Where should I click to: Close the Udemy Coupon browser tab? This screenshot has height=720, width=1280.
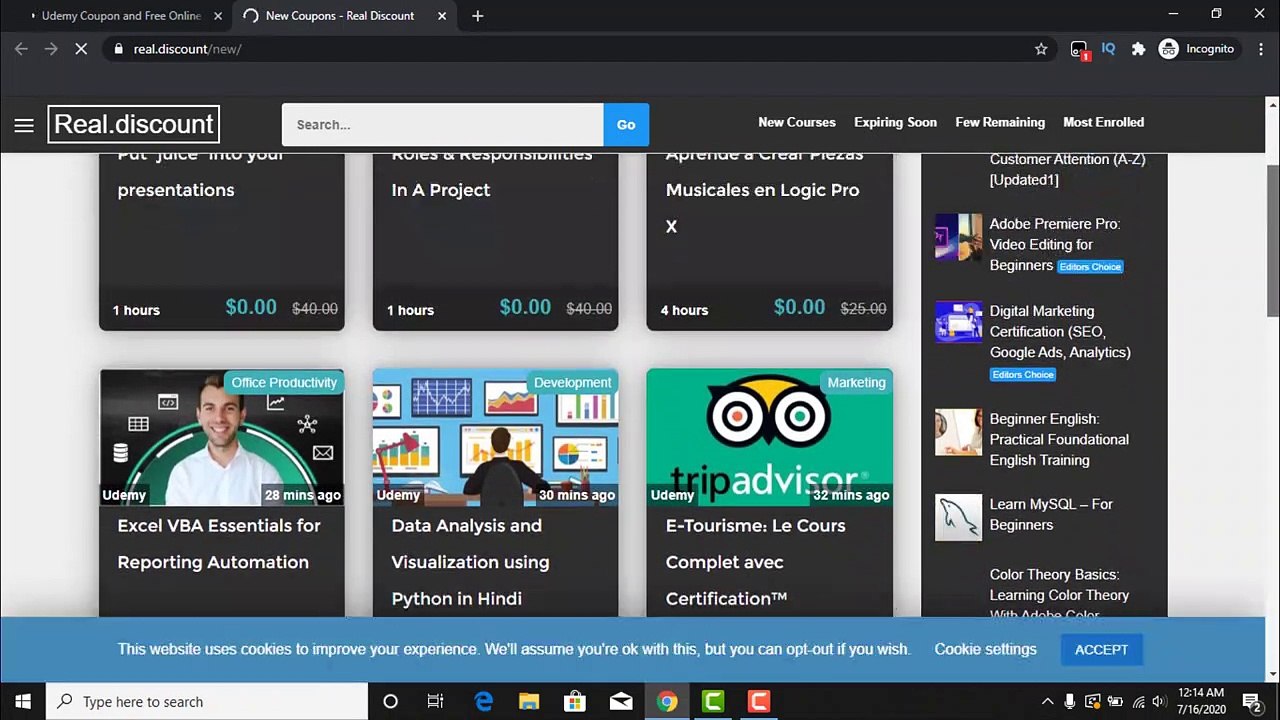(x=218, y=16)
